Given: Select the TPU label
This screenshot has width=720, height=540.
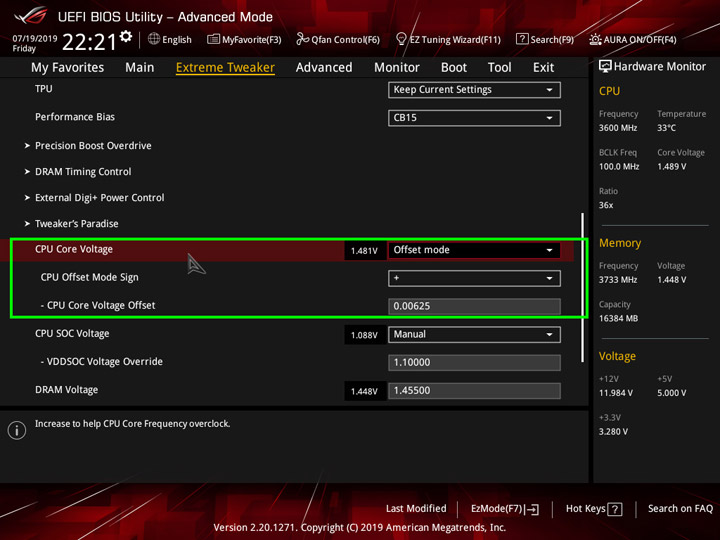Looking at the screenshot, I should pos(44,89).
